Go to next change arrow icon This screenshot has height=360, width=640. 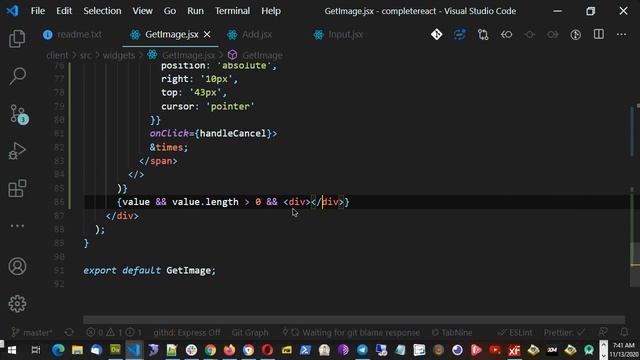(553, 34)
